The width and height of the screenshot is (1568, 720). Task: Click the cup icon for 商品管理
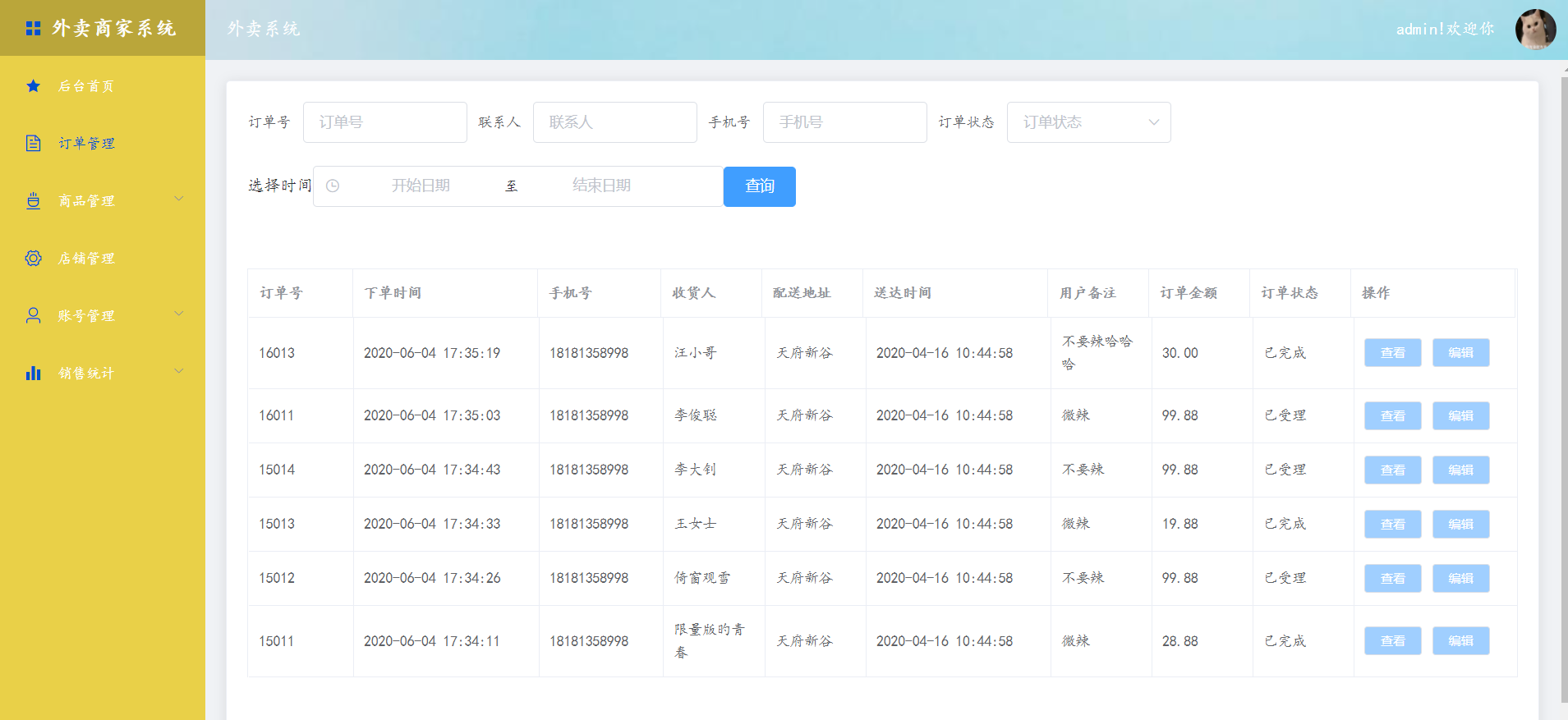(33, 200)
